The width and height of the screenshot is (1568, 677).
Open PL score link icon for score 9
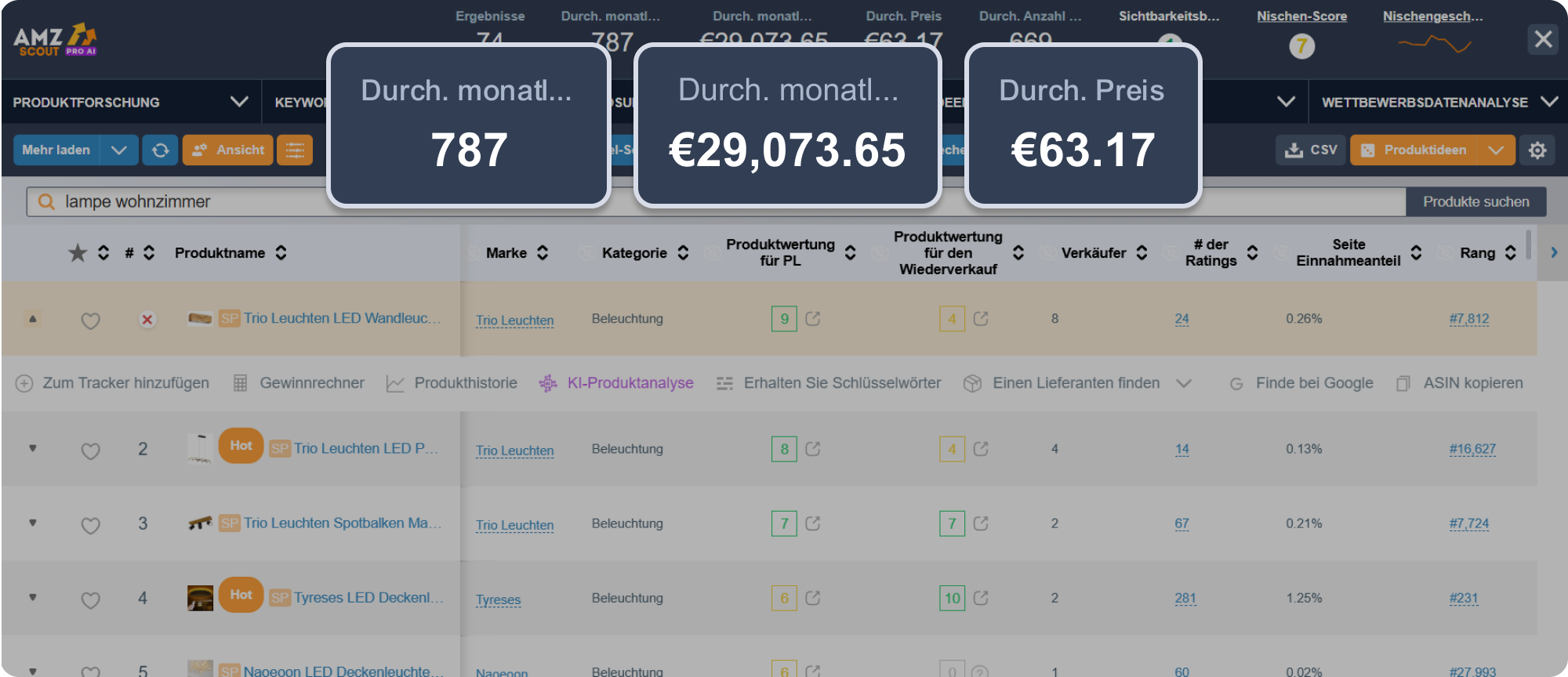pos(813,319)
